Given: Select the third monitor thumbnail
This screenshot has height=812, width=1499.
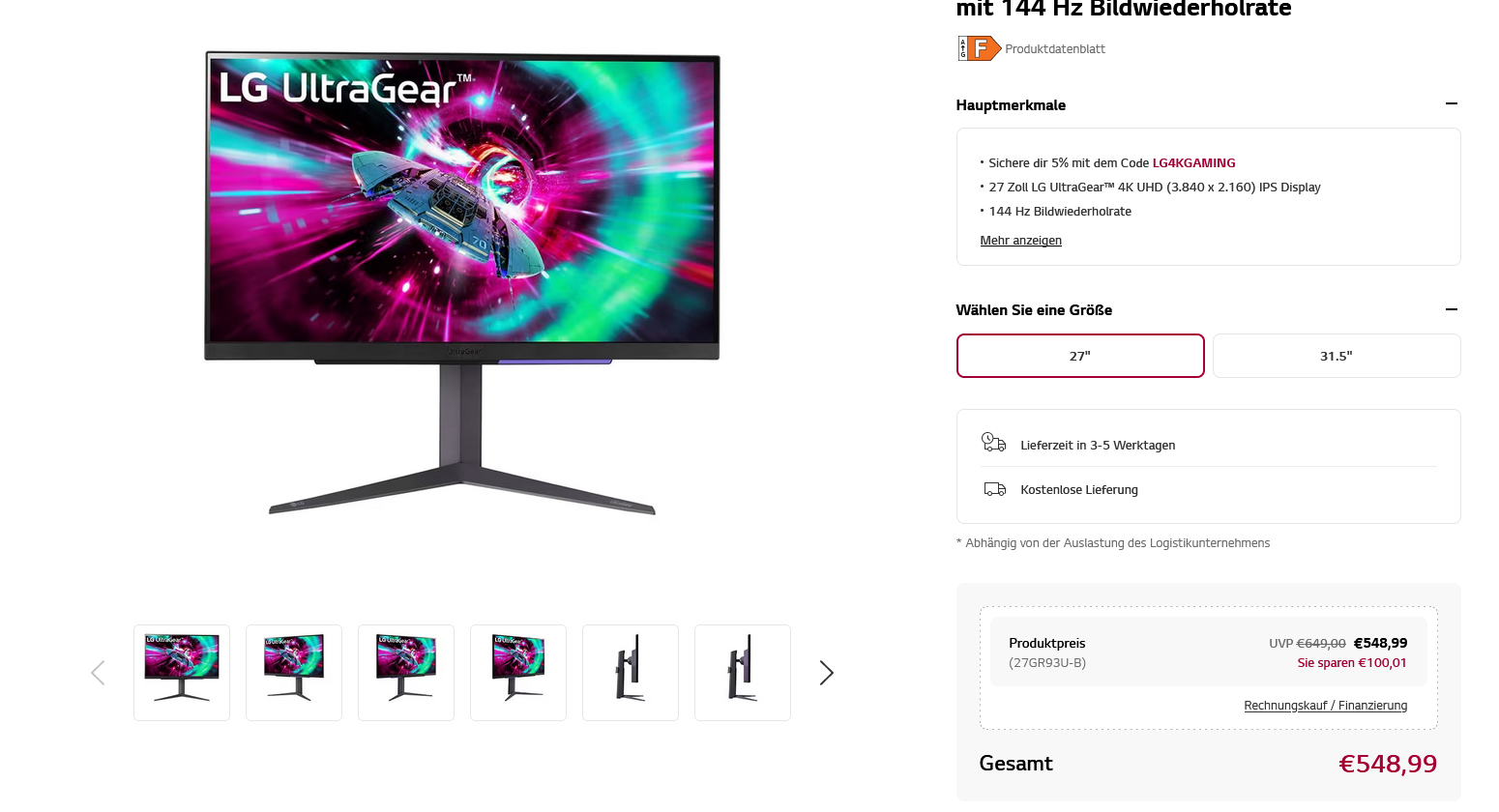Looking at the screenshot, I should (406, 673).
